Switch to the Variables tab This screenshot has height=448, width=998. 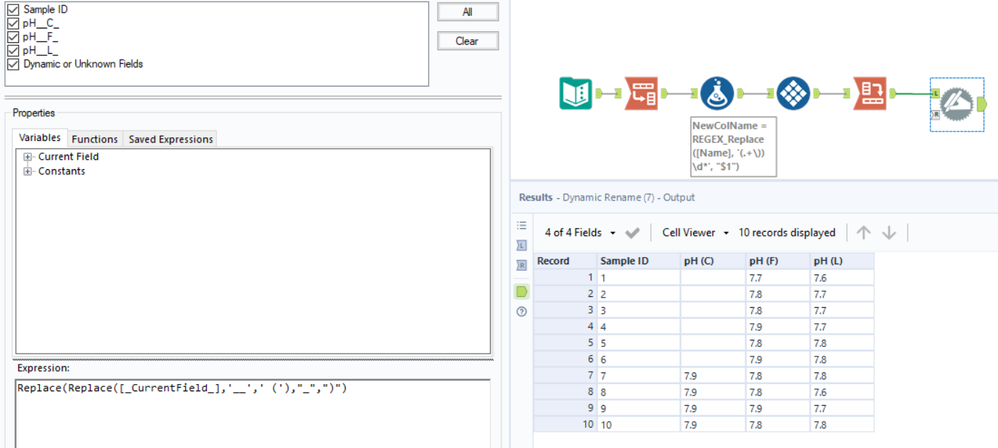(x=39, y=138)
